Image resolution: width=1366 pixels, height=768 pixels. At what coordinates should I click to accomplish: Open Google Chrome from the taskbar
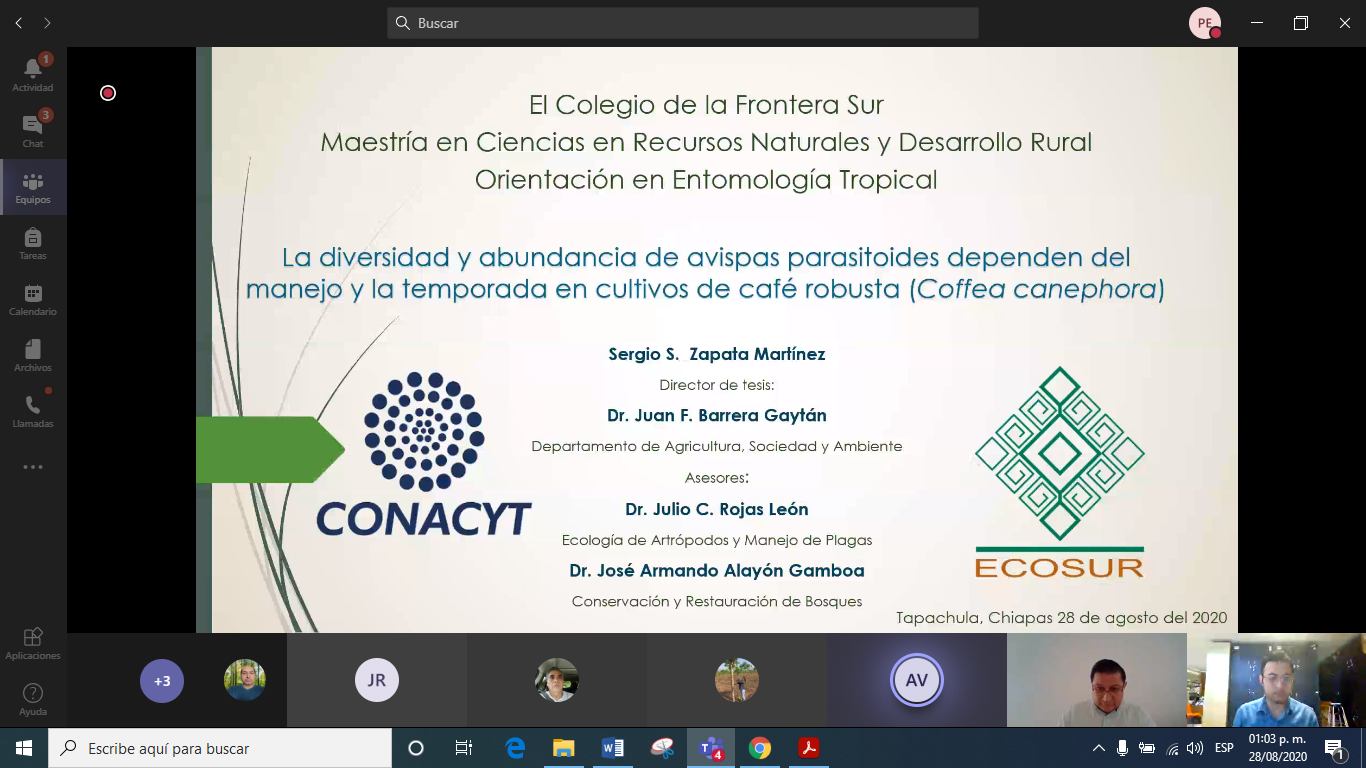[760, 748]
